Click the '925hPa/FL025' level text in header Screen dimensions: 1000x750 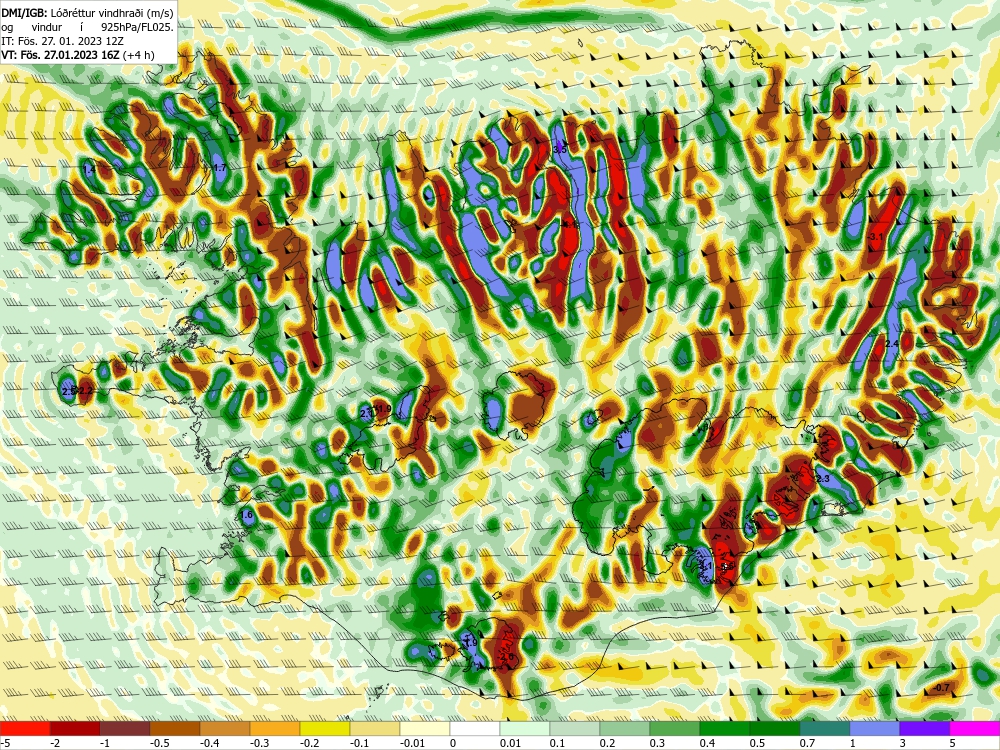tap(136, 27)
